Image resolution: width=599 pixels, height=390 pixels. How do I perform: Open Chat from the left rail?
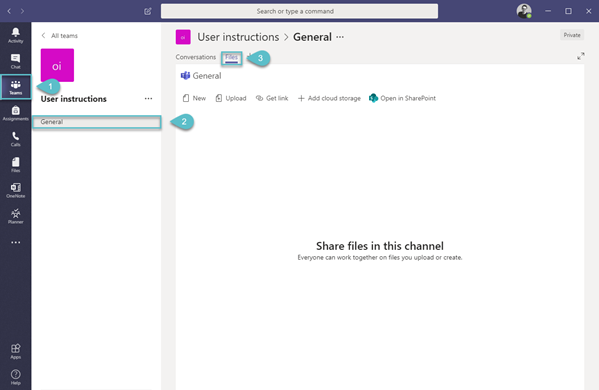click(15, 61)
